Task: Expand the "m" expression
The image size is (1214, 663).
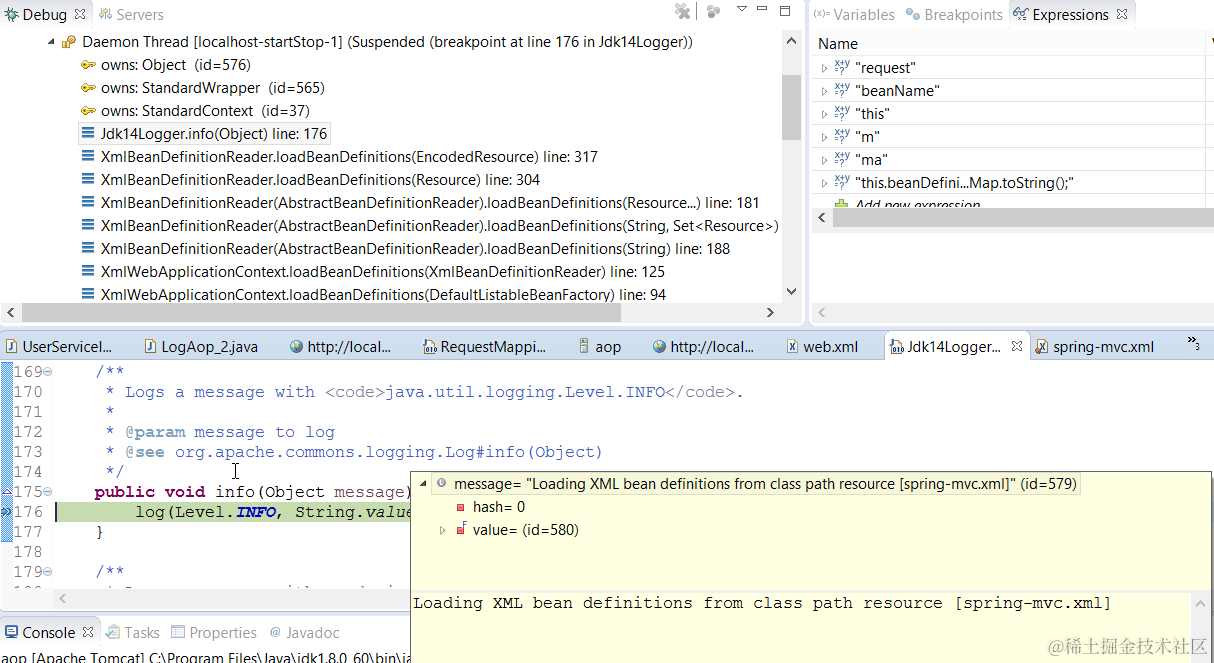Action: click(824, 137)
